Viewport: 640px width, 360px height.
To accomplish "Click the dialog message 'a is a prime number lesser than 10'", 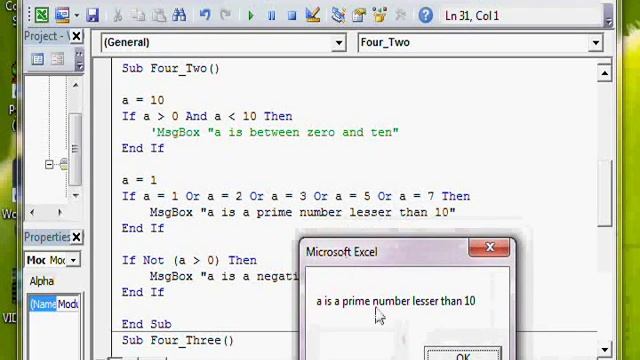I will tap(396, 301).
